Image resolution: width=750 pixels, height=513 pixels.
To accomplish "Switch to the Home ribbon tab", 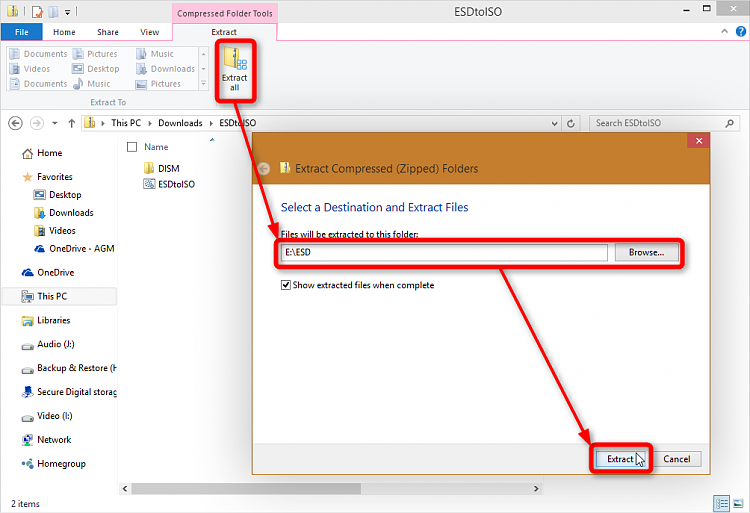I will click(x=64, y=32).
